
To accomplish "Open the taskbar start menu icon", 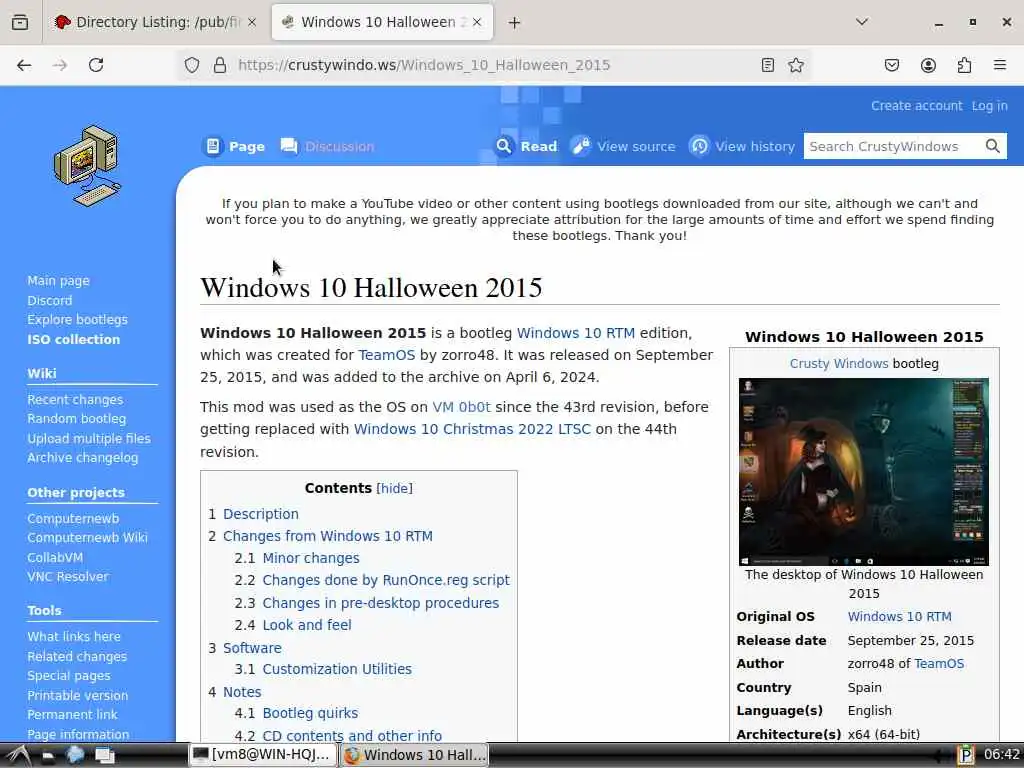I will tap(18, 755).
